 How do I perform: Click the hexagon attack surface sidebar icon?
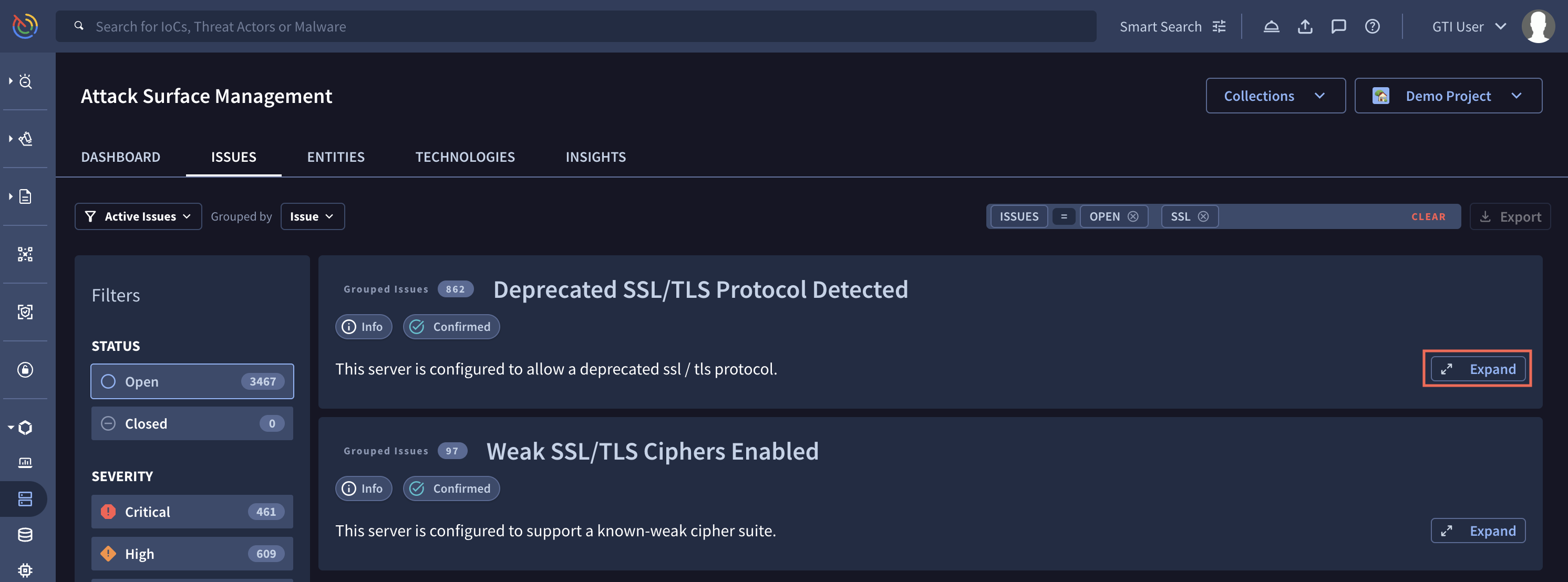click(x=26, y=428)
